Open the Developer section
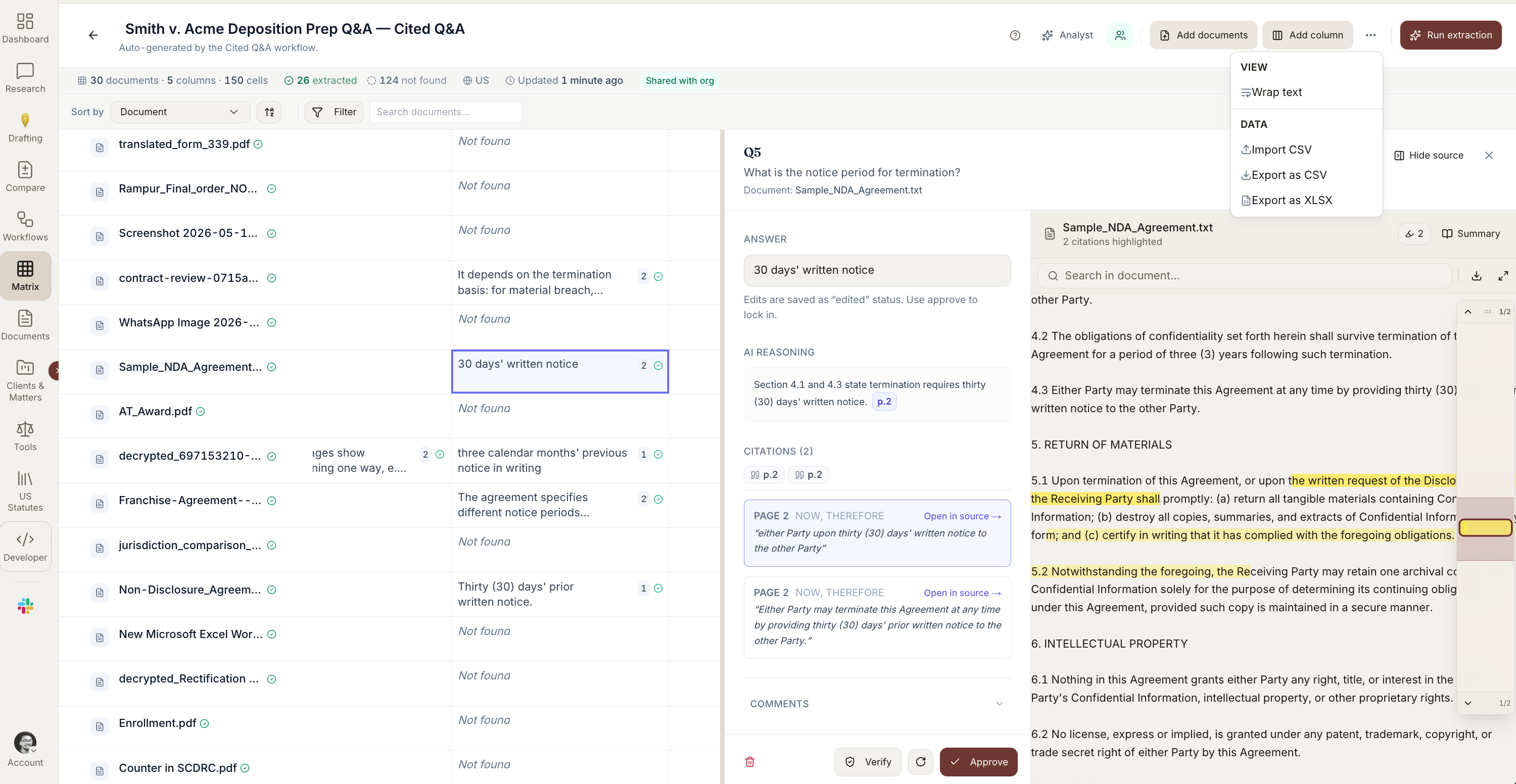This screenshot has height=784, width=1516. 25,547
